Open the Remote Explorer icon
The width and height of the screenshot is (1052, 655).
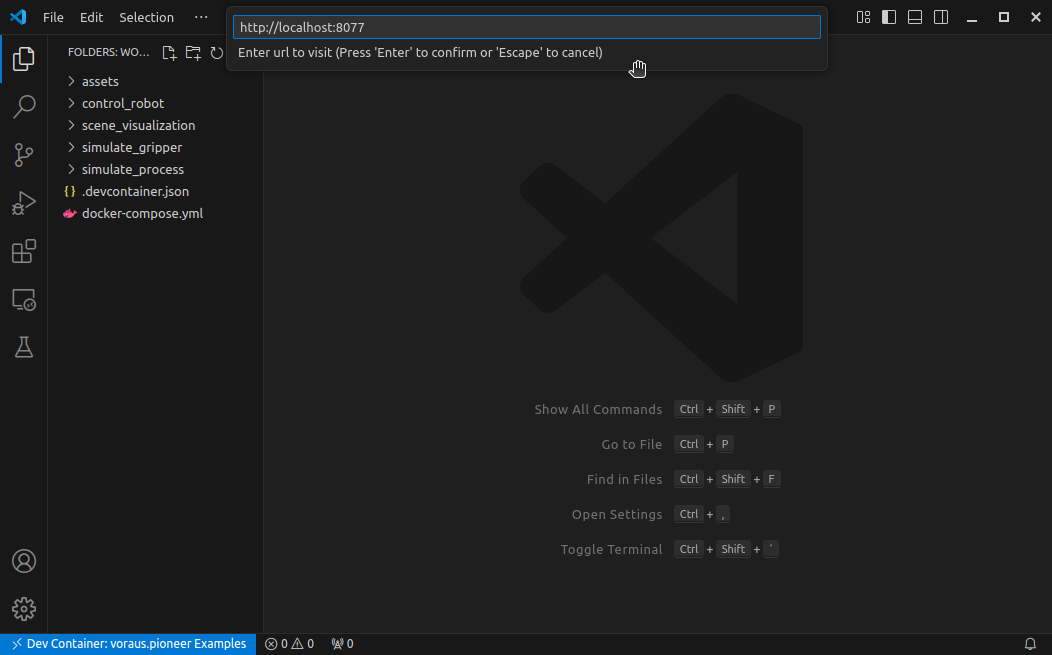click(23, 300)
